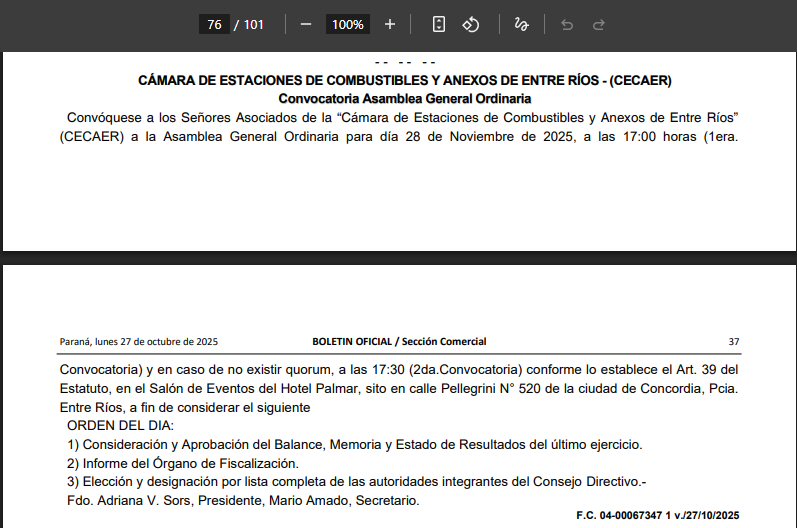Click the total page count 101
This screenshot has height=528, width=797.
pyautogui.click(x=253, y=24)
